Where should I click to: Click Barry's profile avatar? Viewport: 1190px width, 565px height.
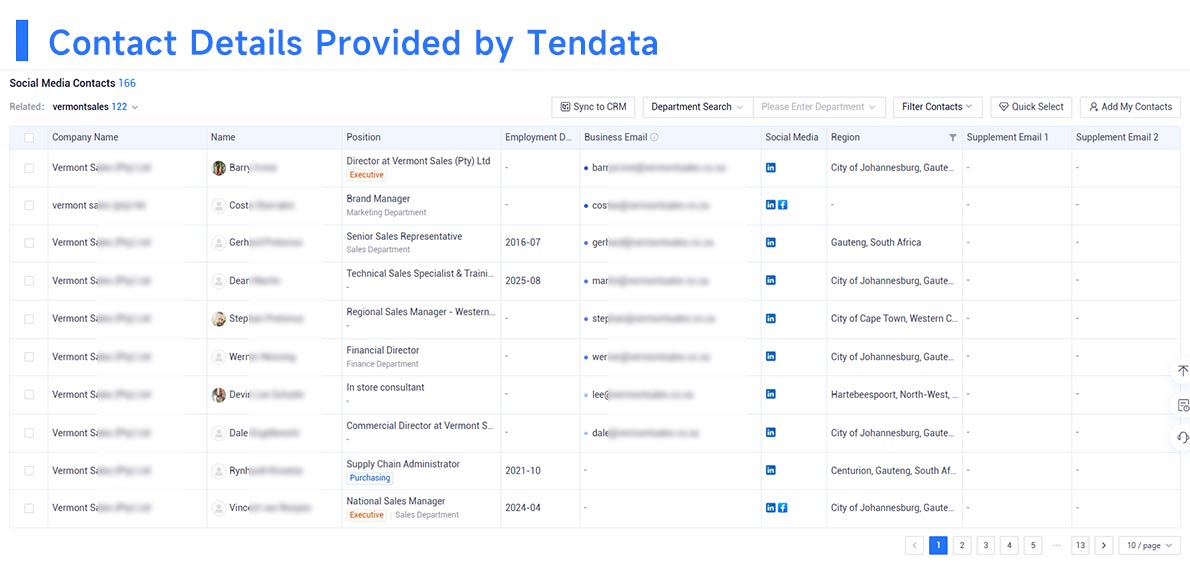tap(219, 168)
